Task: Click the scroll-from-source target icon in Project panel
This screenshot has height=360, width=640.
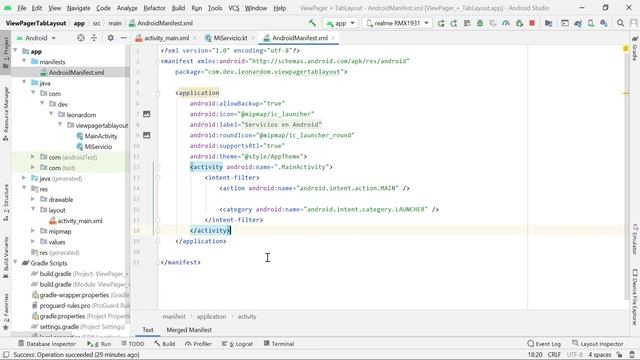Action: pos(81,38)
